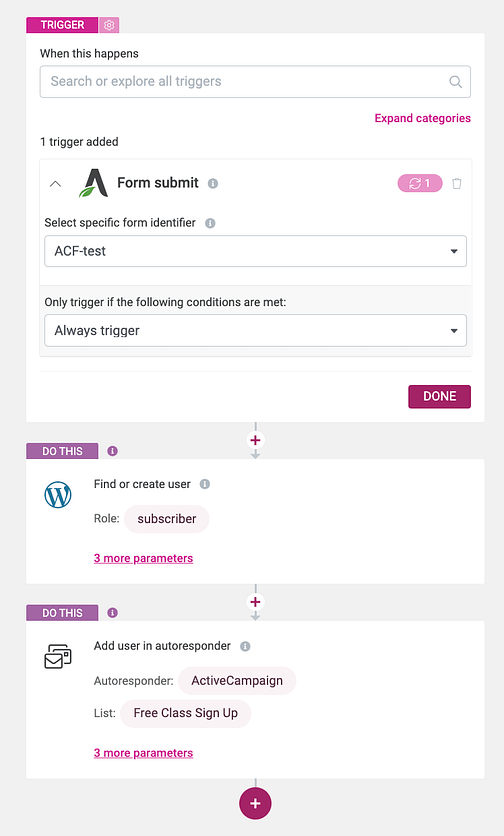The width and height of the screenshot is (504, 836).
Task: Expand 3 more parameters under Find user
Action: click(x=143, y=558)
